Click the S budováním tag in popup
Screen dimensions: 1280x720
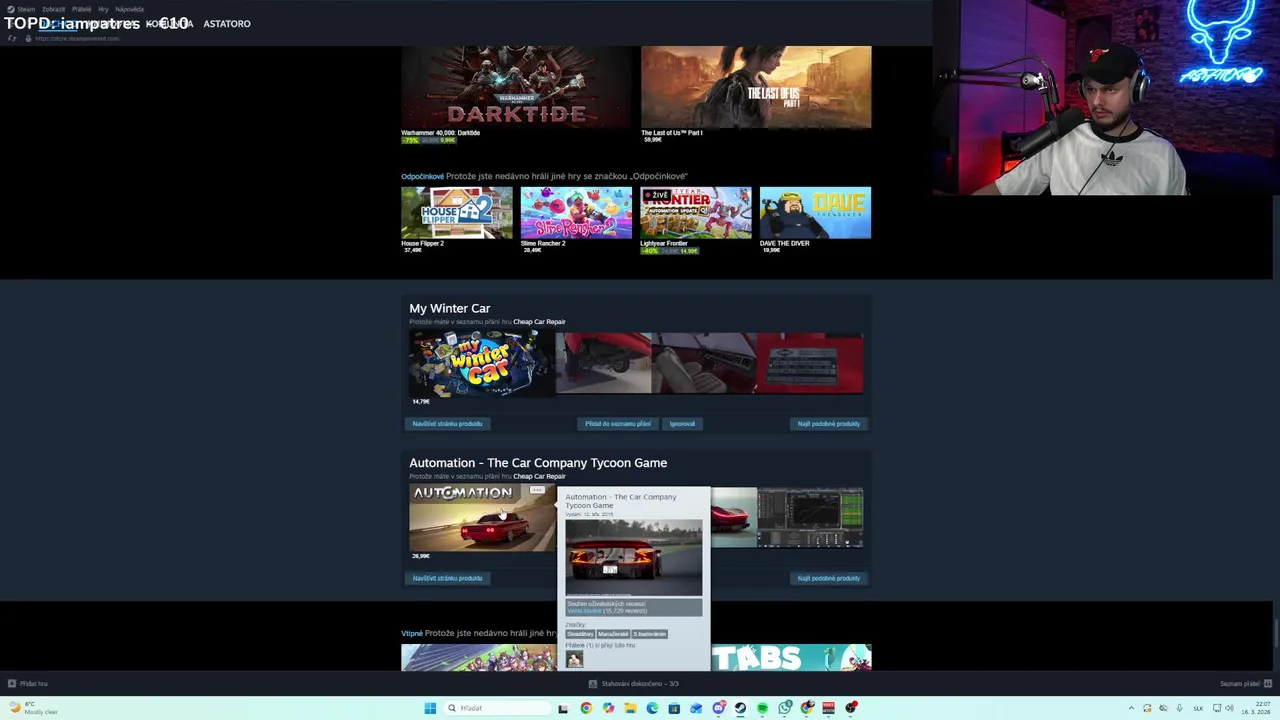(649, 634)
